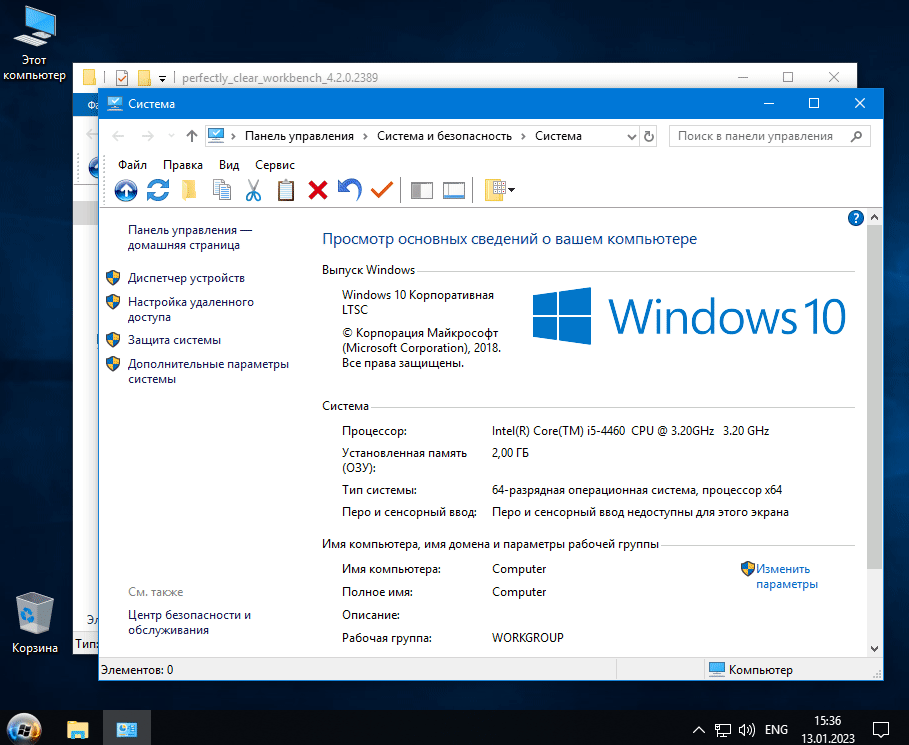Open the Файл menu
Image resolution: width=909 pixels, height=745 pixels.
(x=132, y=165)
